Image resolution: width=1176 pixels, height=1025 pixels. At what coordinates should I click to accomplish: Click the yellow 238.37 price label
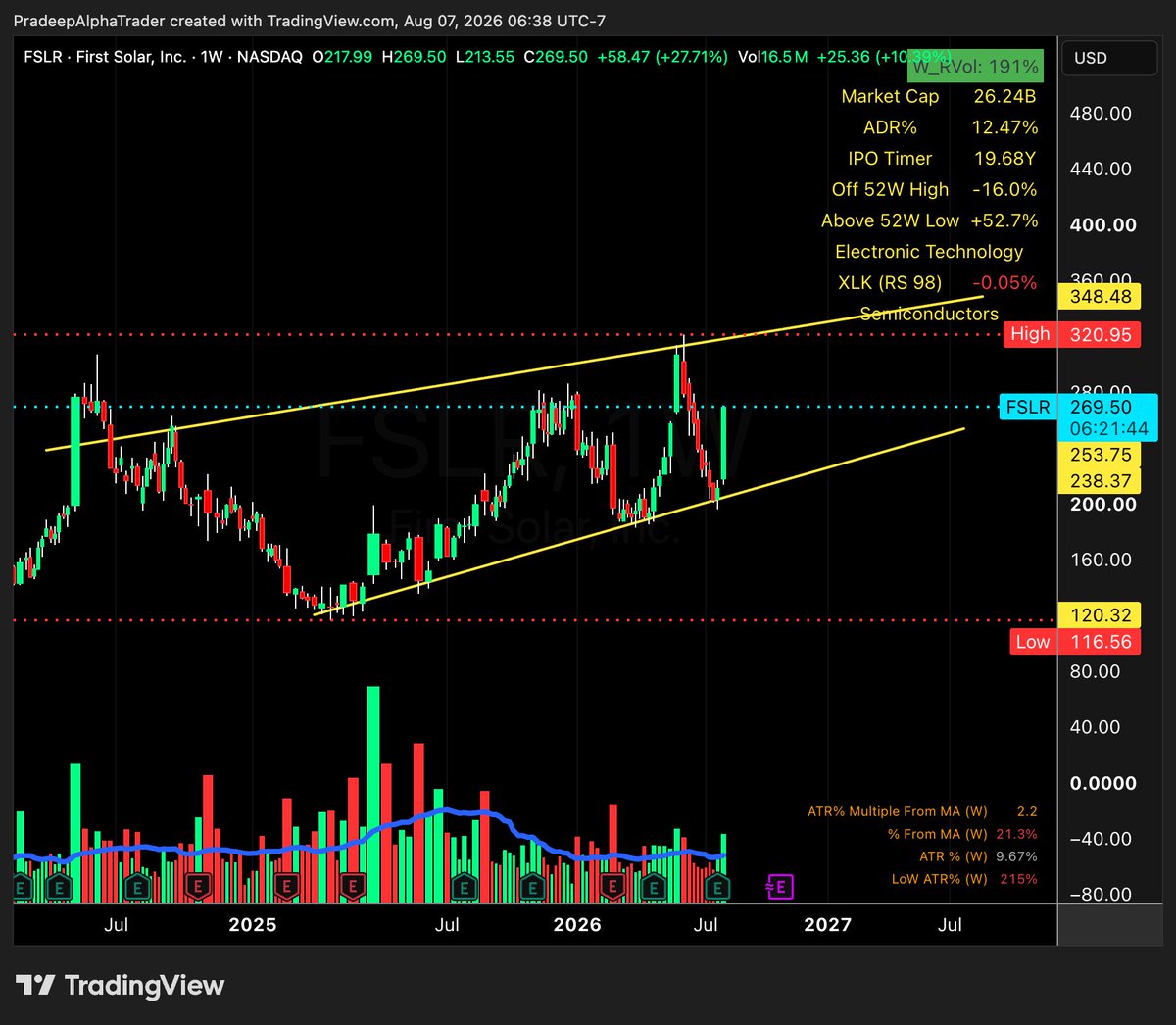click(1100, 481)
